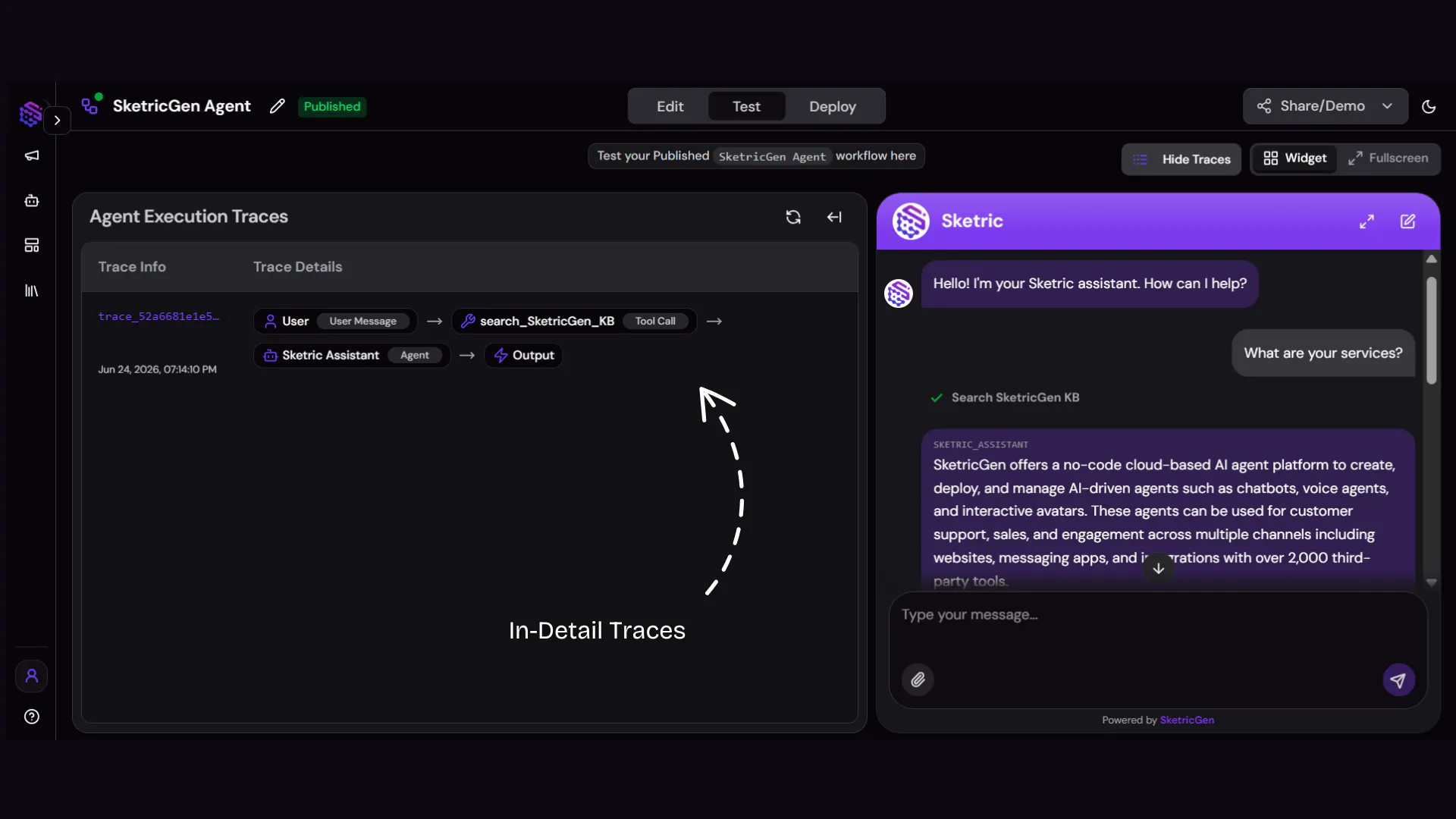The width and height of the screenshot is (1456, 819).
Task: Click the trace timestamp Jun 24, 2026
Action: [x=157, y=369]
